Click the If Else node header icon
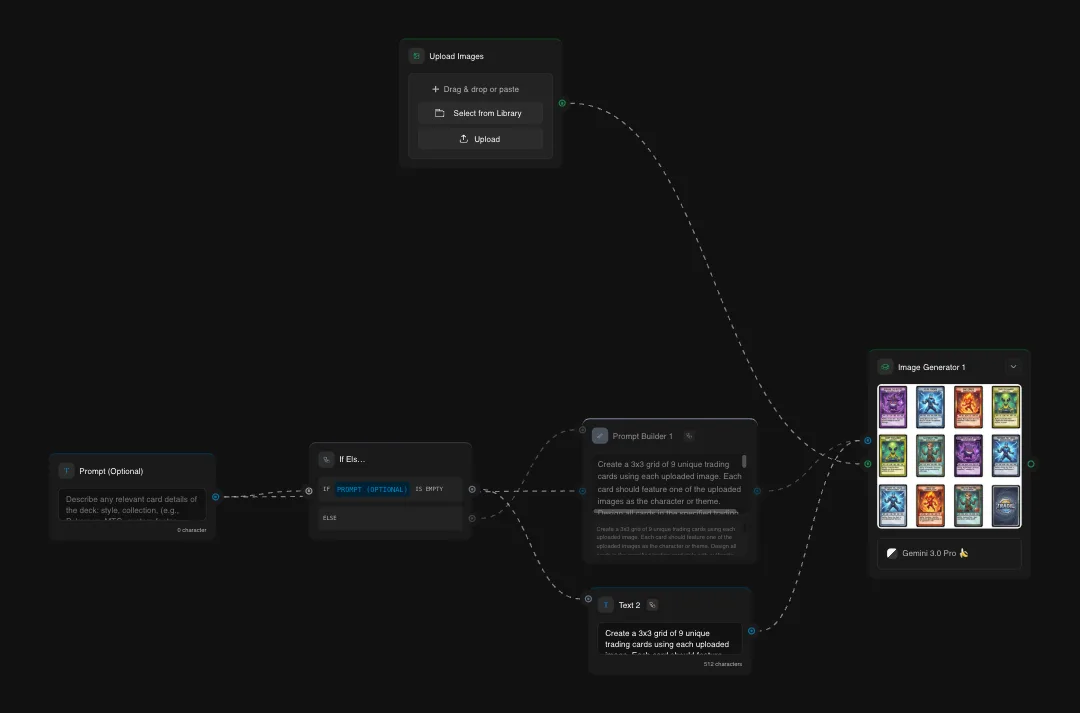1080x713 pixels. pyautogui.click(x=326, y=459)
